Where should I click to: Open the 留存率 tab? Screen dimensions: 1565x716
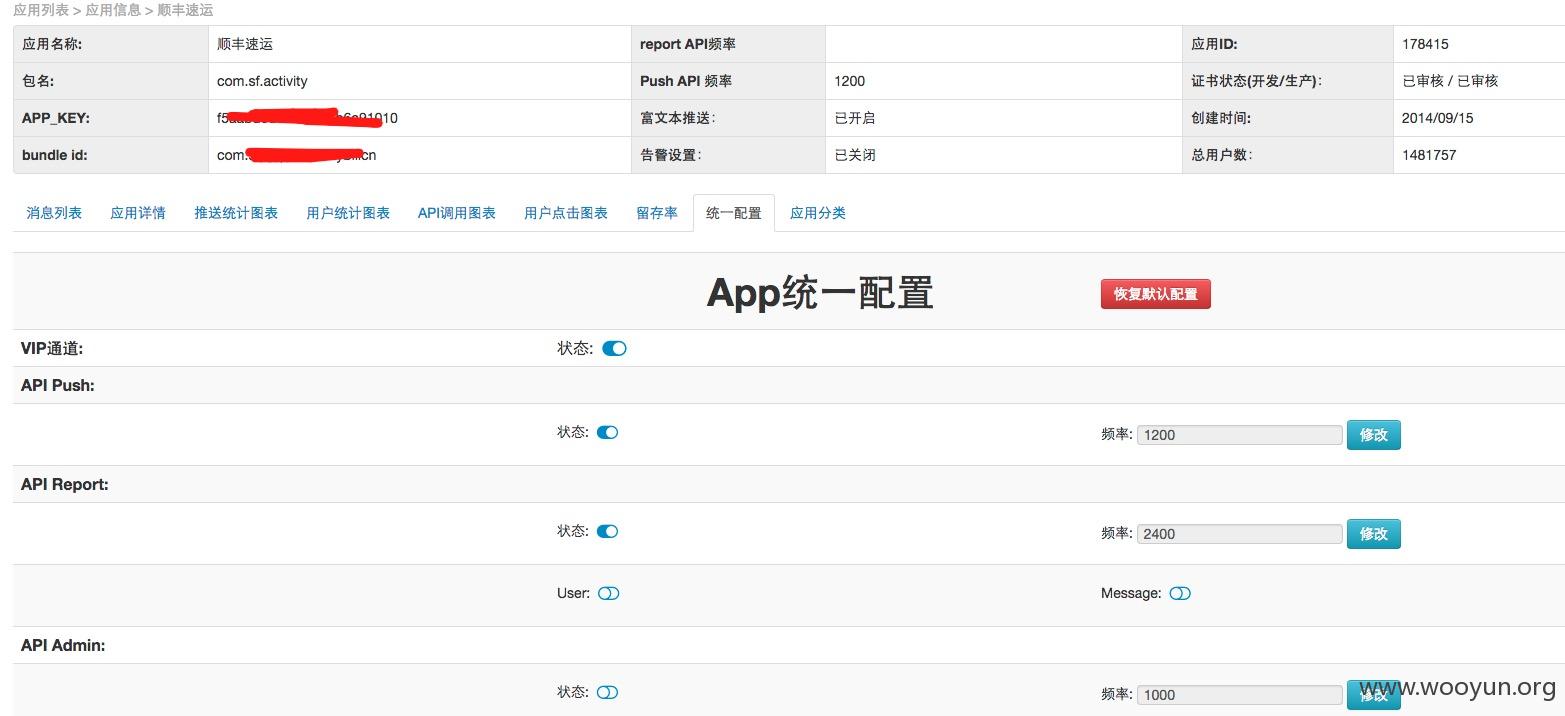tap(657, 213)
